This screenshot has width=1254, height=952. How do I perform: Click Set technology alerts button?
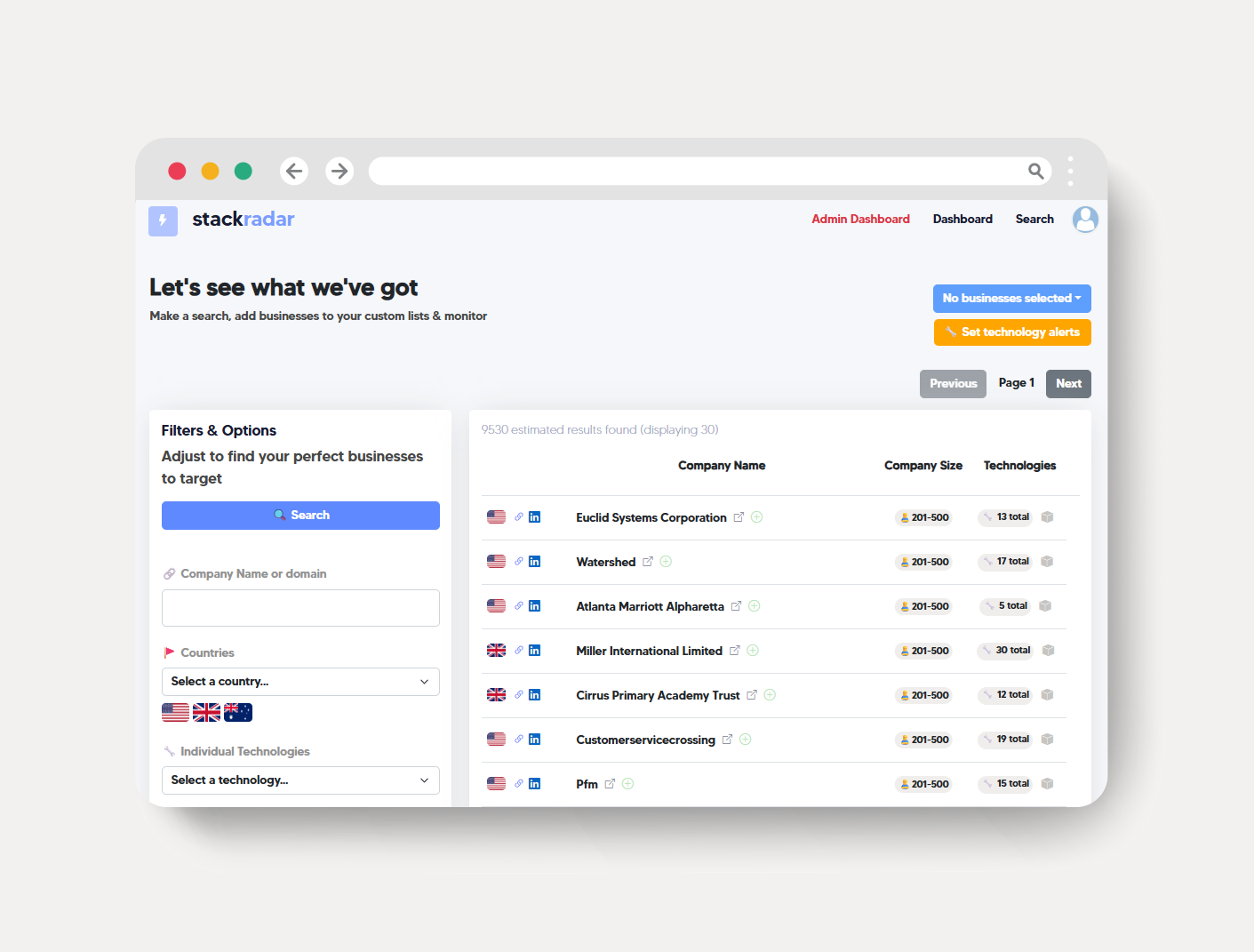pos(1012,332)
